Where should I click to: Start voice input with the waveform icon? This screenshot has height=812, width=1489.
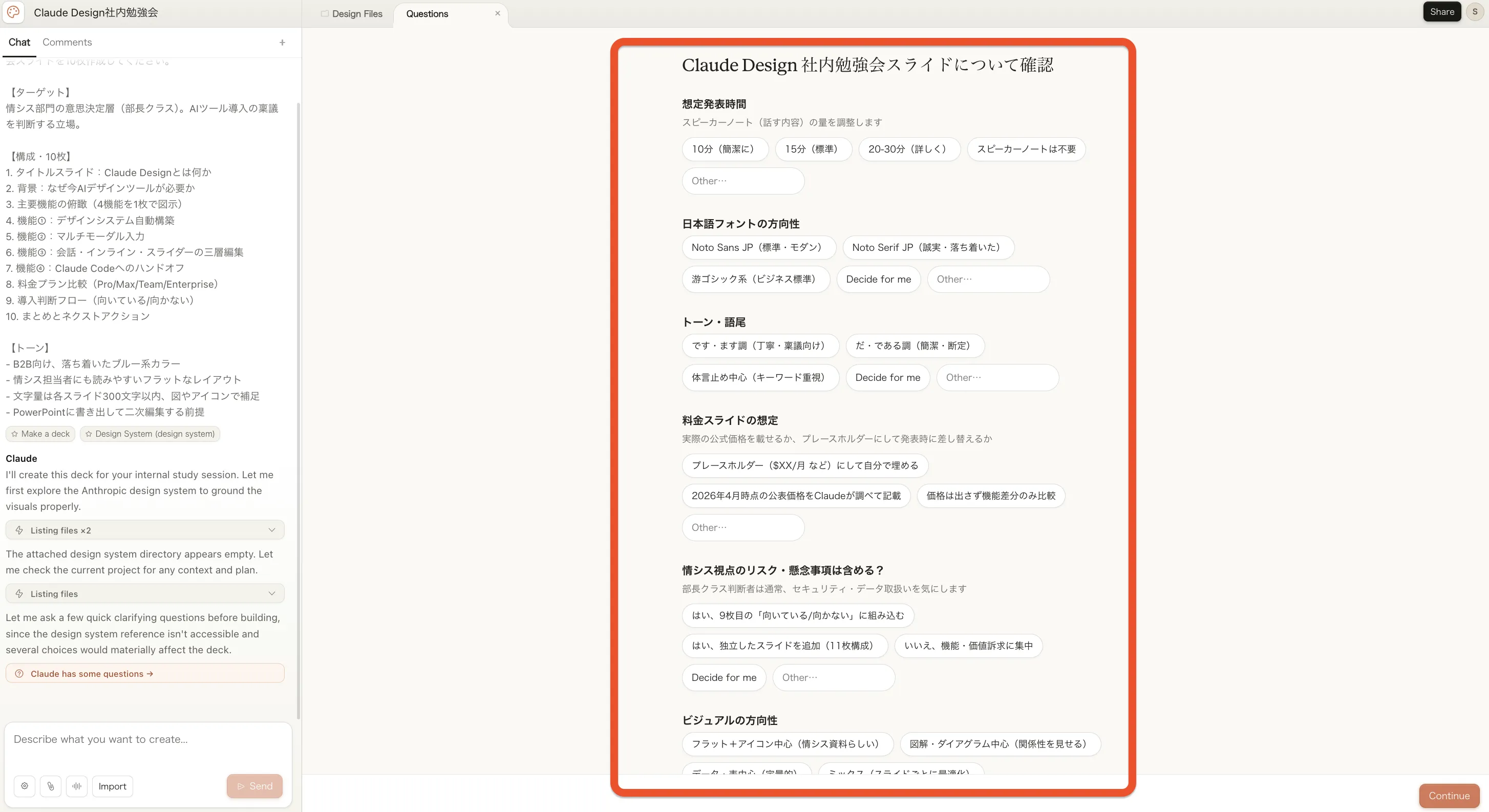click(77, 786)
